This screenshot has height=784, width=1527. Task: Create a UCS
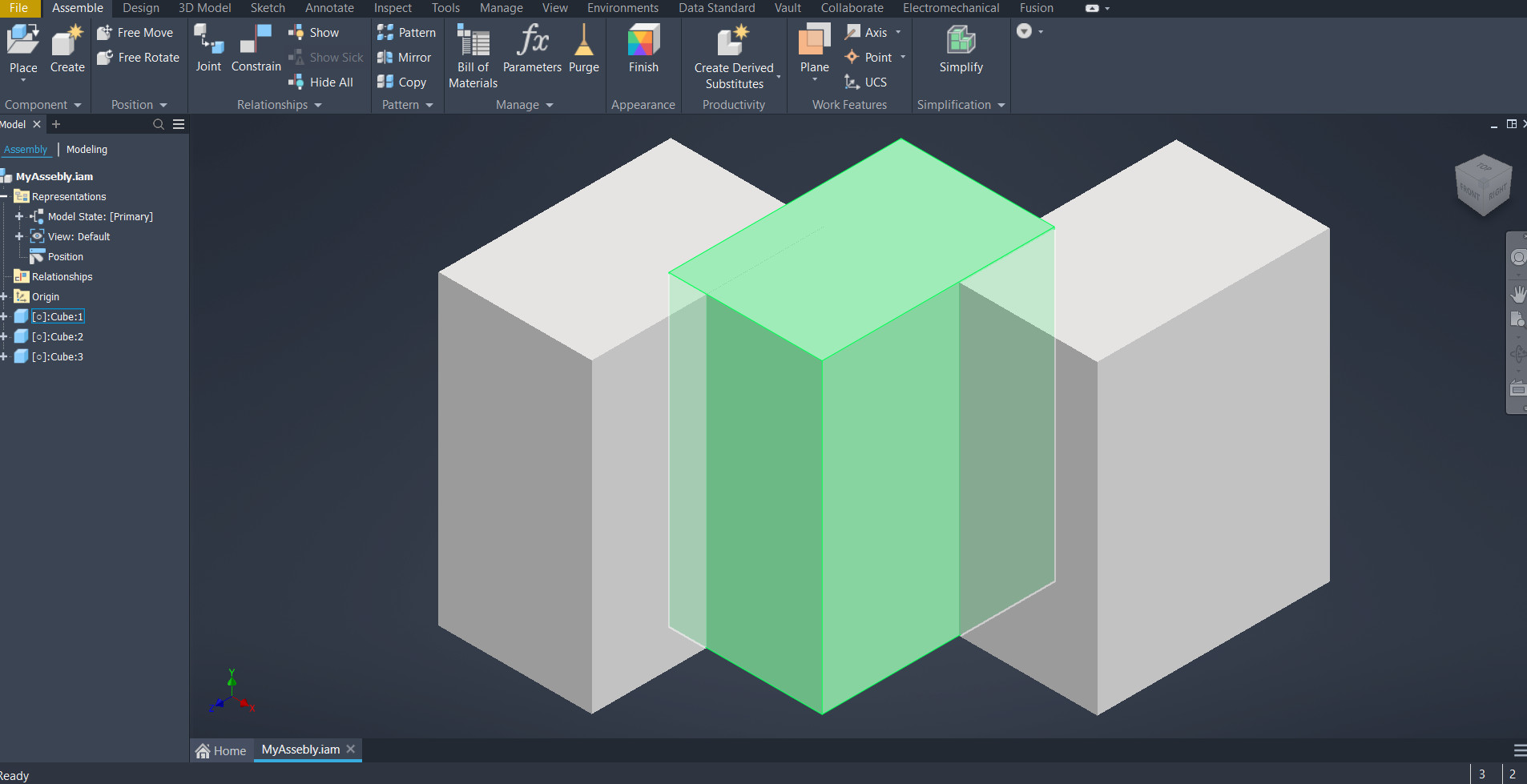tap(866, 82)
